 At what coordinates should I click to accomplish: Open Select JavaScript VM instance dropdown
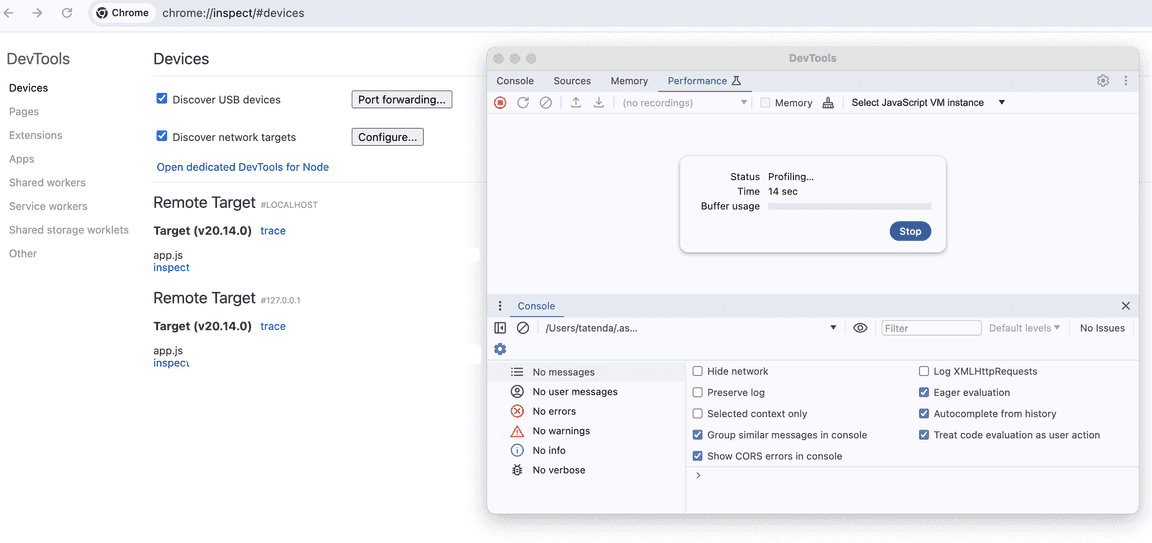click(x=928, y=103)
